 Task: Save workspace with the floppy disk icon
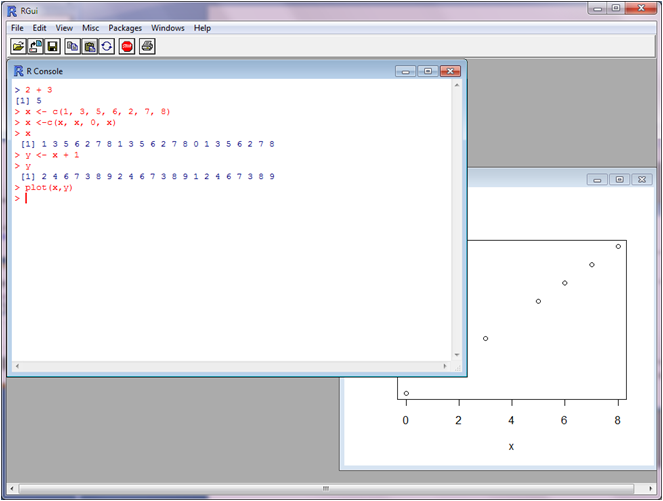point(51,46)
